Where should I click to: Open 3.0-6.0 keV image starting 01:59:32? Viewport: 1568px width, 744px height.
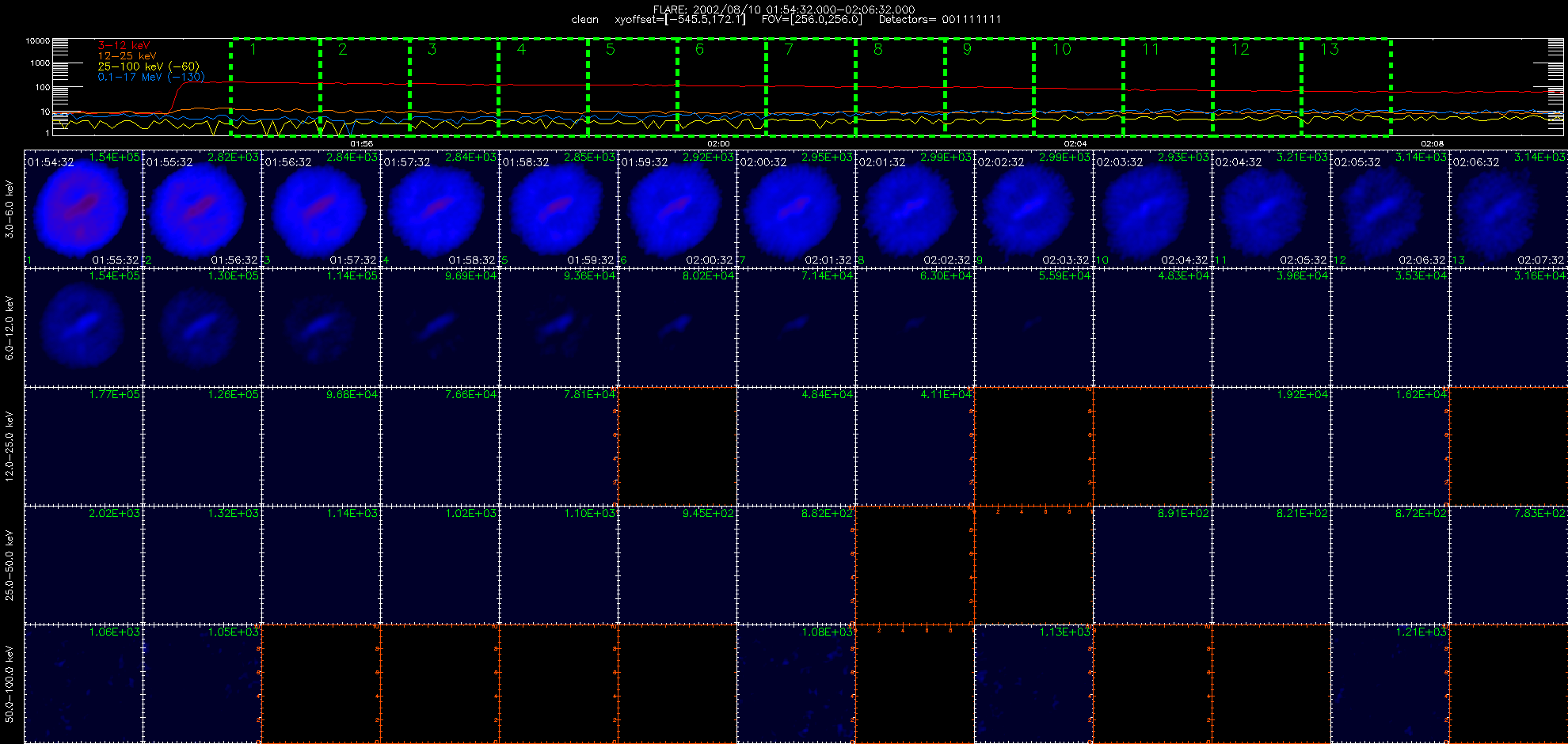(677, 209)
